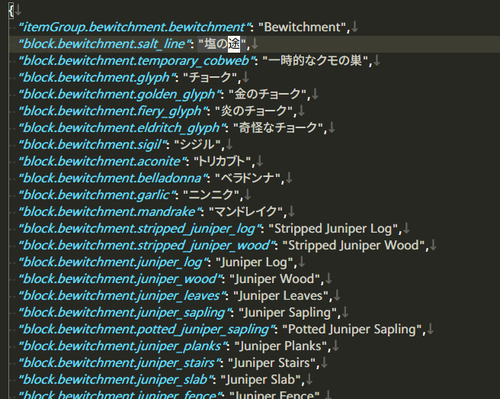
Task: Click the "block.bewitchment.juniper_leaves" key
Action: pos(122,296)
